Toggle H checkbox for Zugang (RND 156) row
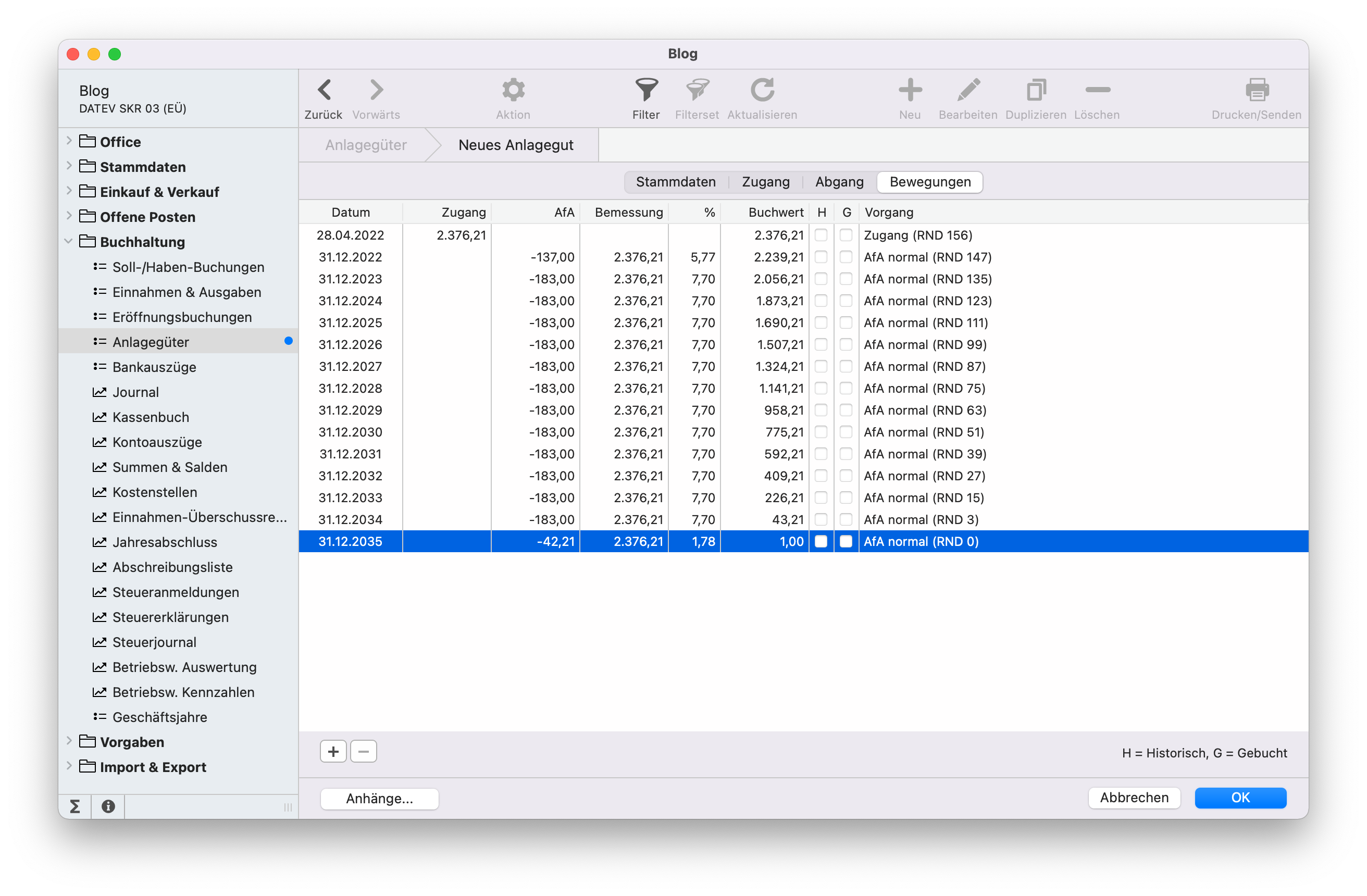Viewport: 1367px width, 896px height. pyautogui.click(x=821, y=235)
